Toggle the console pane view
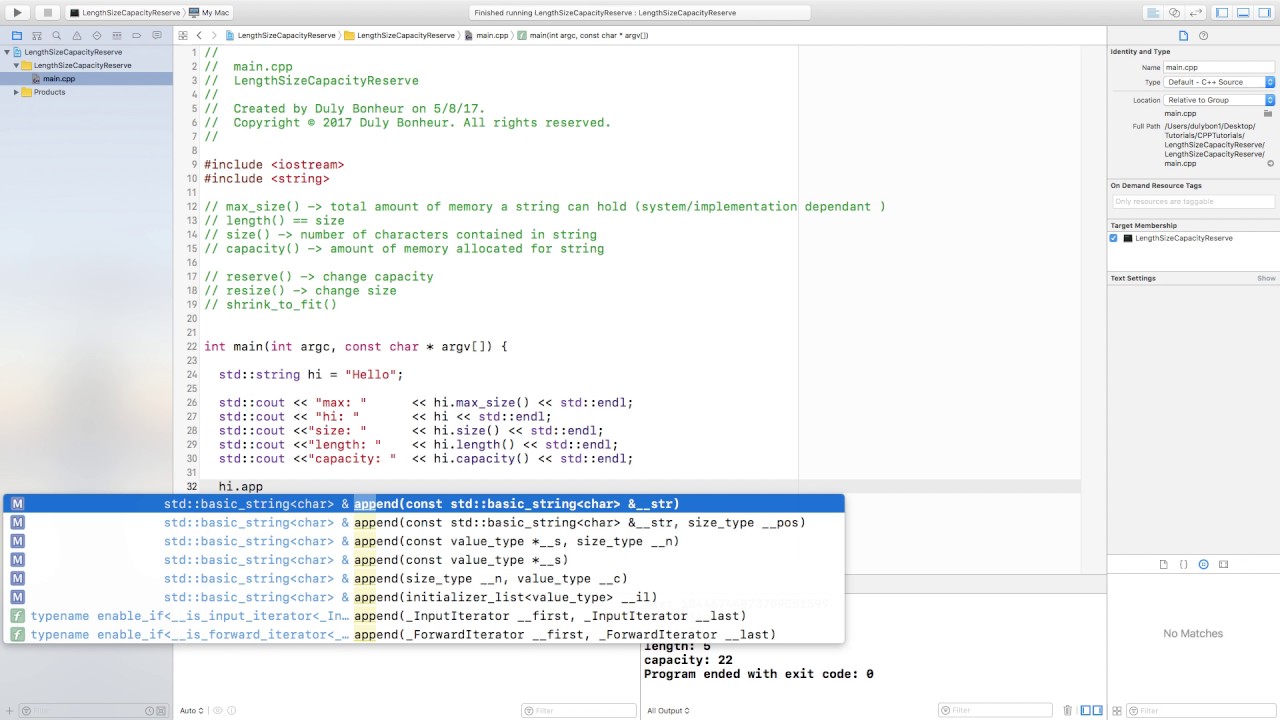The height and width of the screenshot is (720, 1280). coord(1098,710)
